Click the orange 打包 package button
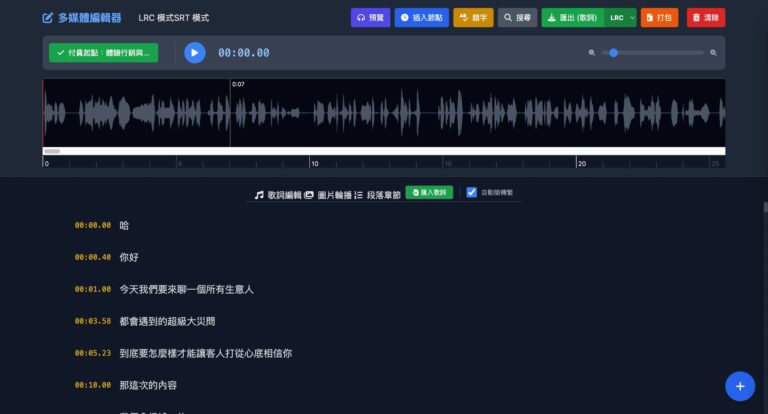 click(659, 18)
